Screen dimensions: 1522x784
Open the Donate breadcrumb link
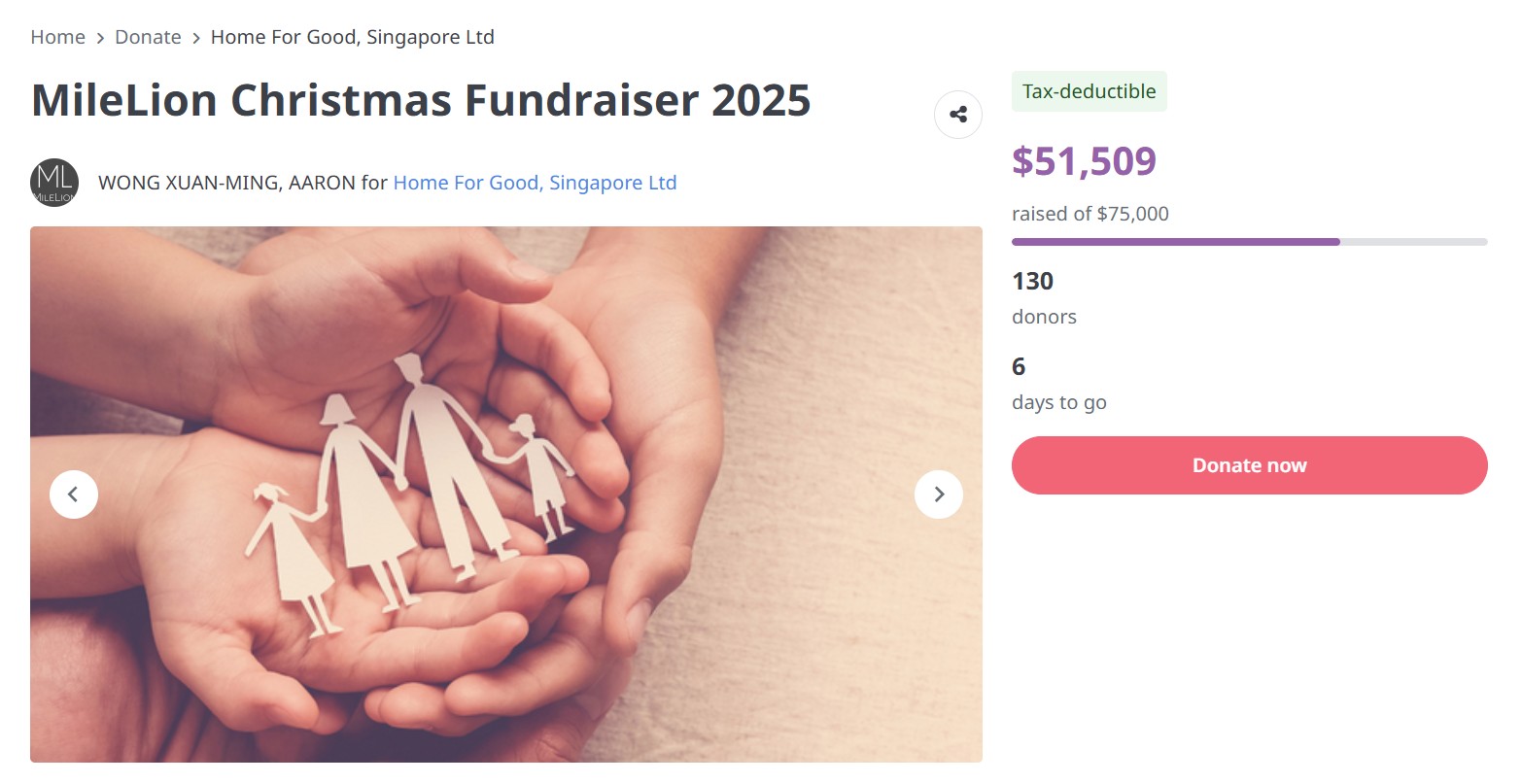pos(148,37)
